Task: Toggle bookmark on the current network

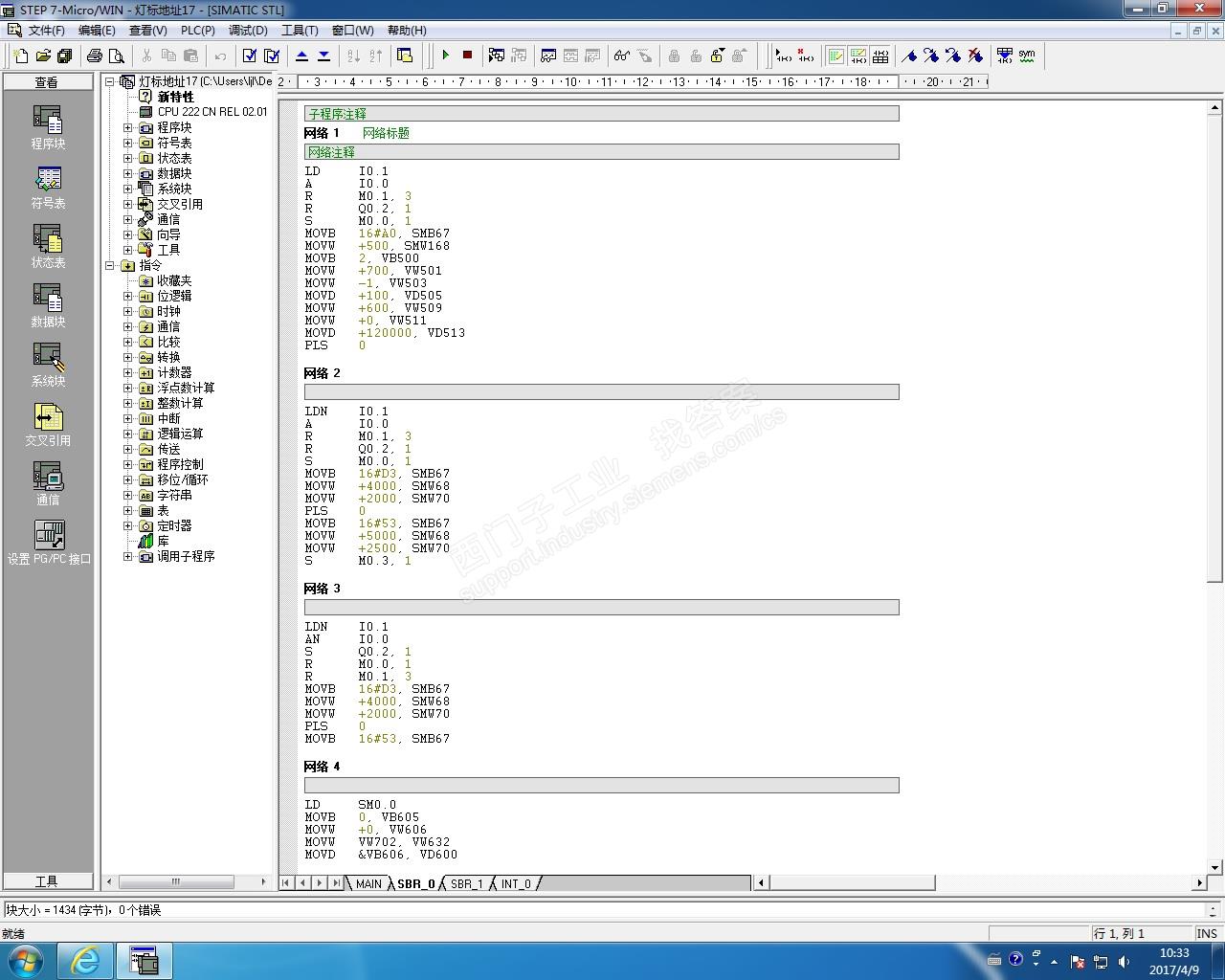Action: [x=909, y=56]
